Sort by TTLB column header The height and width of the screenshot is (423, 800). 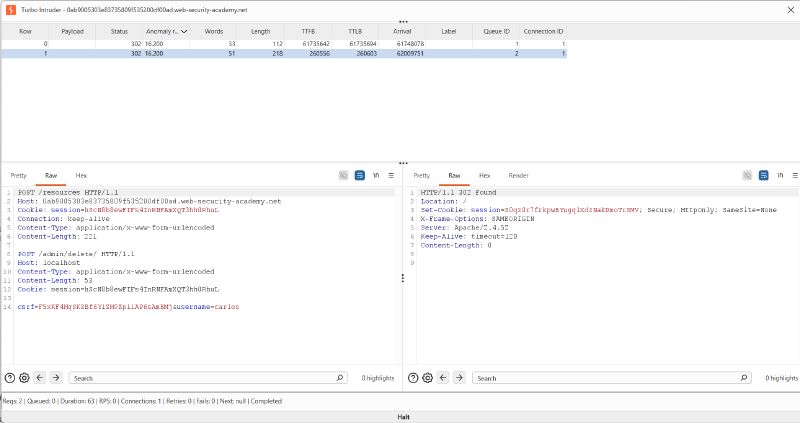pyautogui.click(x=355, y=32)
